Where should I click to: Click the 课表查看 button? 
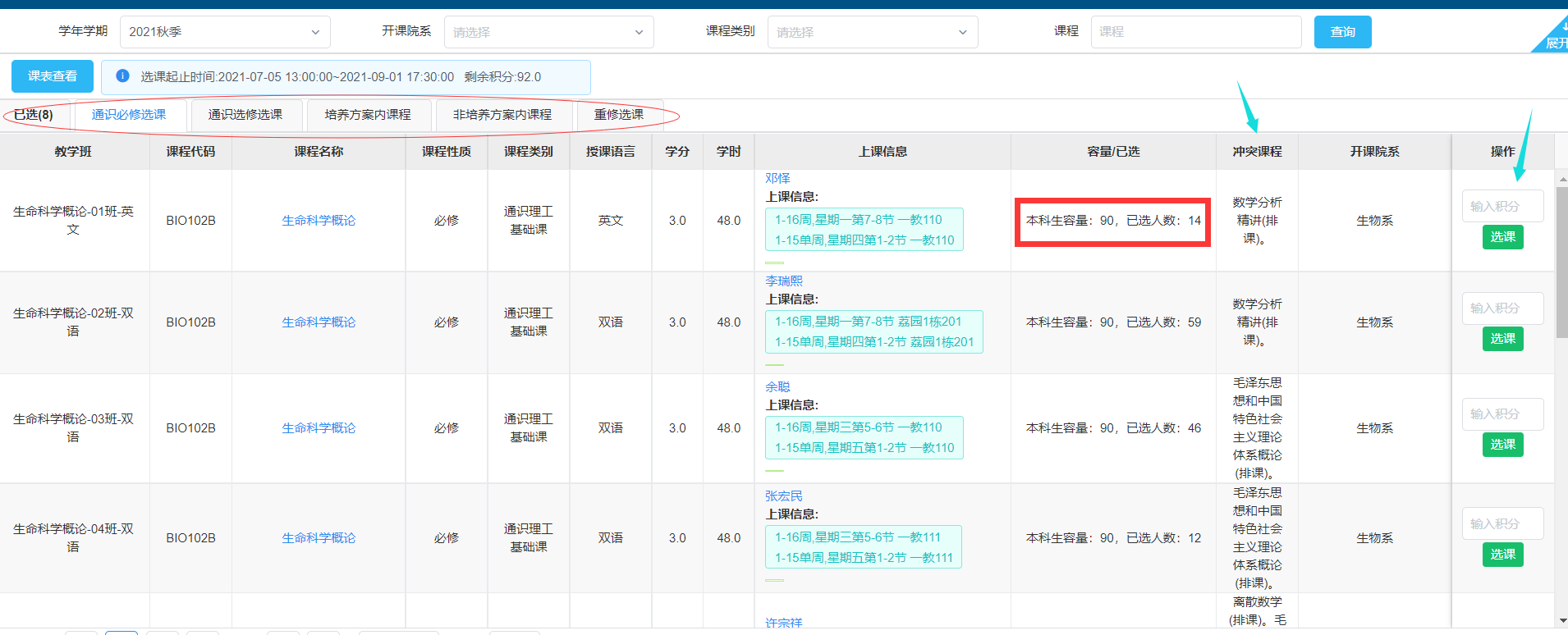(53, 76)
